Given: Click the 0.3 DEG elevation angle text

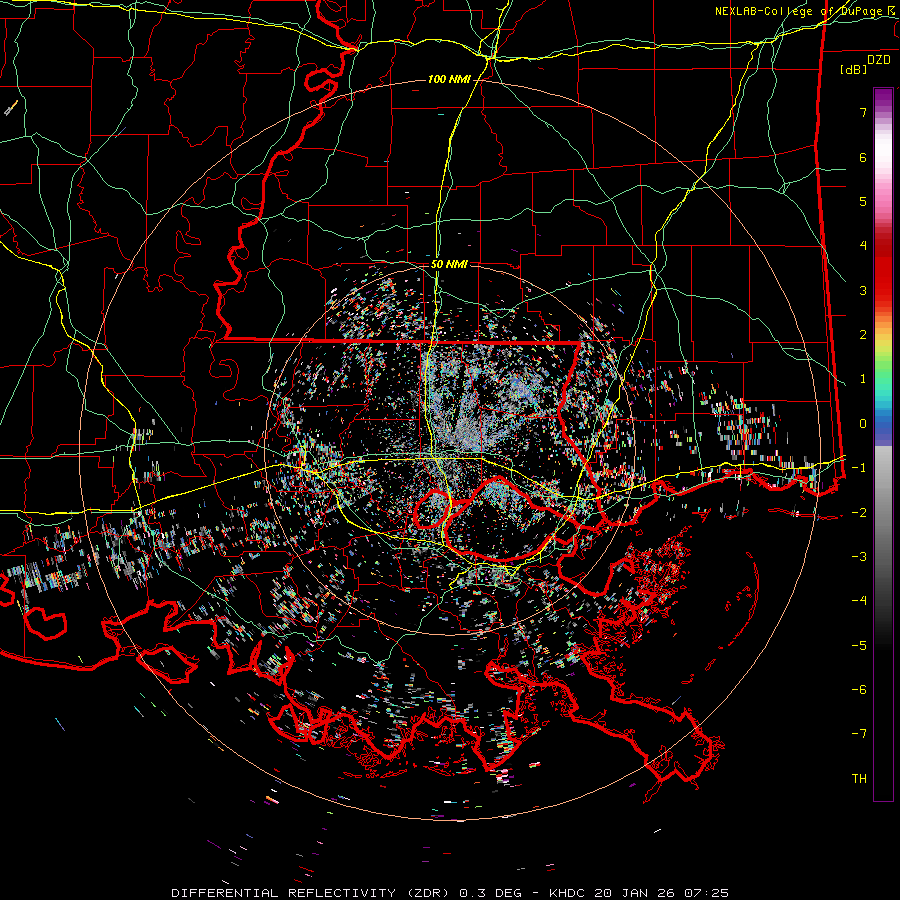Looking at the screenshot, I should pyautogui.click(x=491, y=893).
